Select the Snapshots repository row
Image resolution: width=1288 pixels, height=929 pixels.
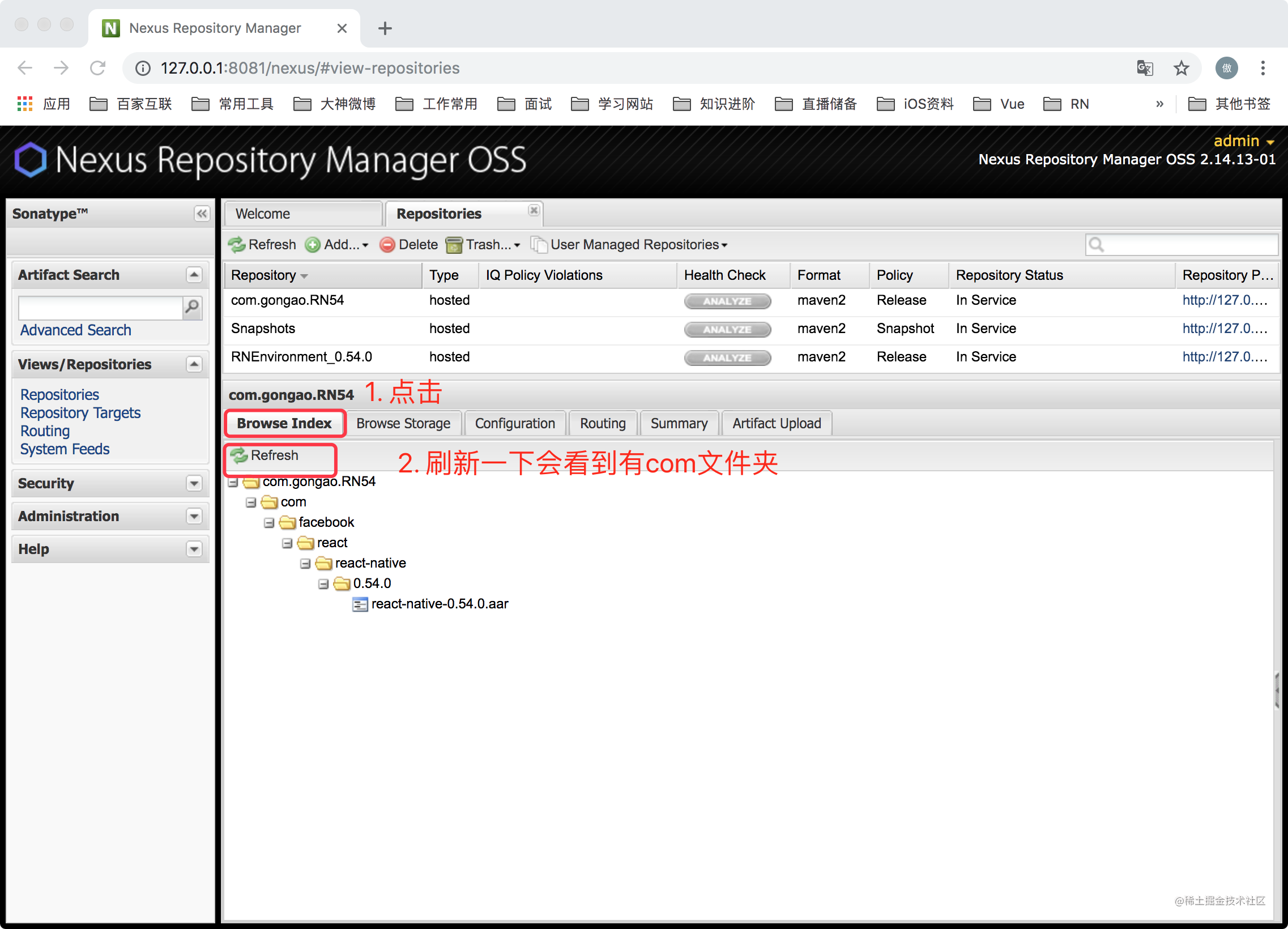coord(750,329)
